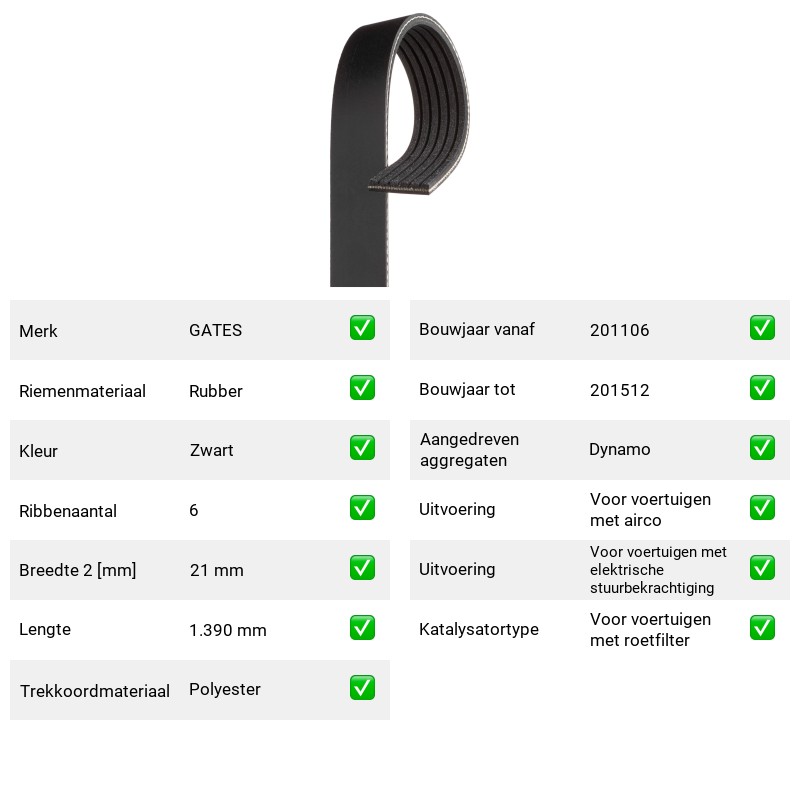The width and height of the screenshot is (800, 800).
Task: Open the ribbed belt product image
Action: pos(399,149)
